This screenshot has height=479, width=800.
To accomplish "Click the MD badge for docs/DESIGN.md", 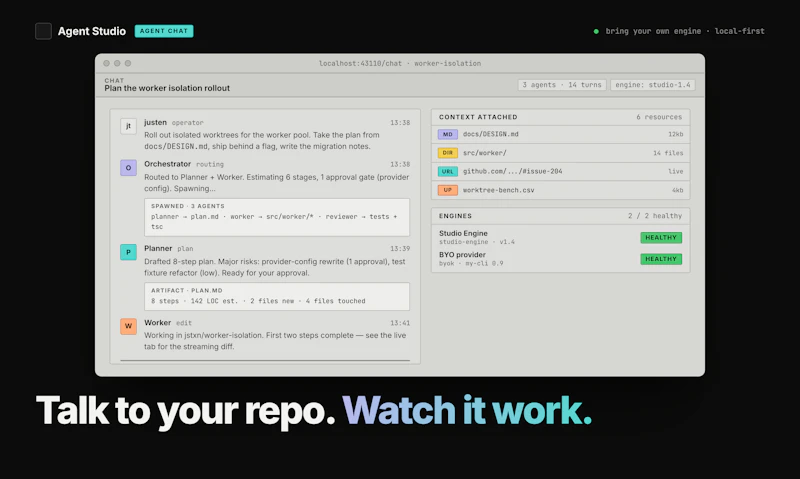I will [447, 134].
